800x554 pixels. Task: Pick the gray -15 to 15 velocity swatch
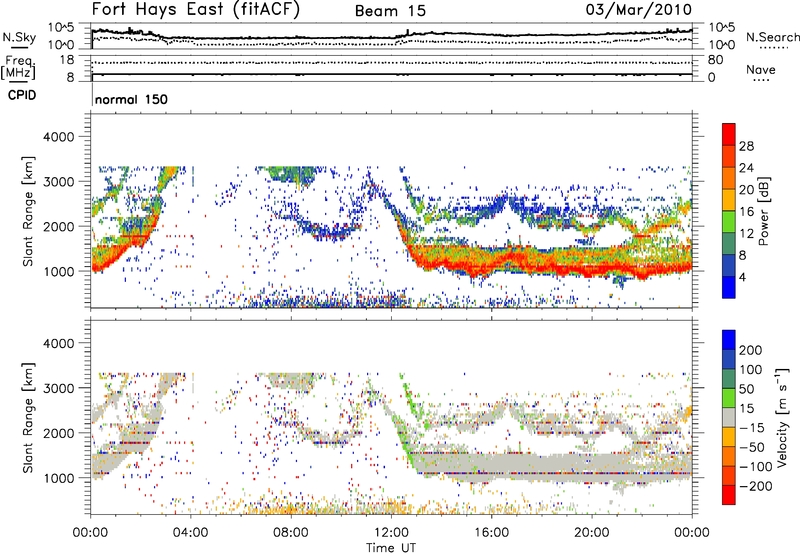pyautogui.click(x=729, y=418)
